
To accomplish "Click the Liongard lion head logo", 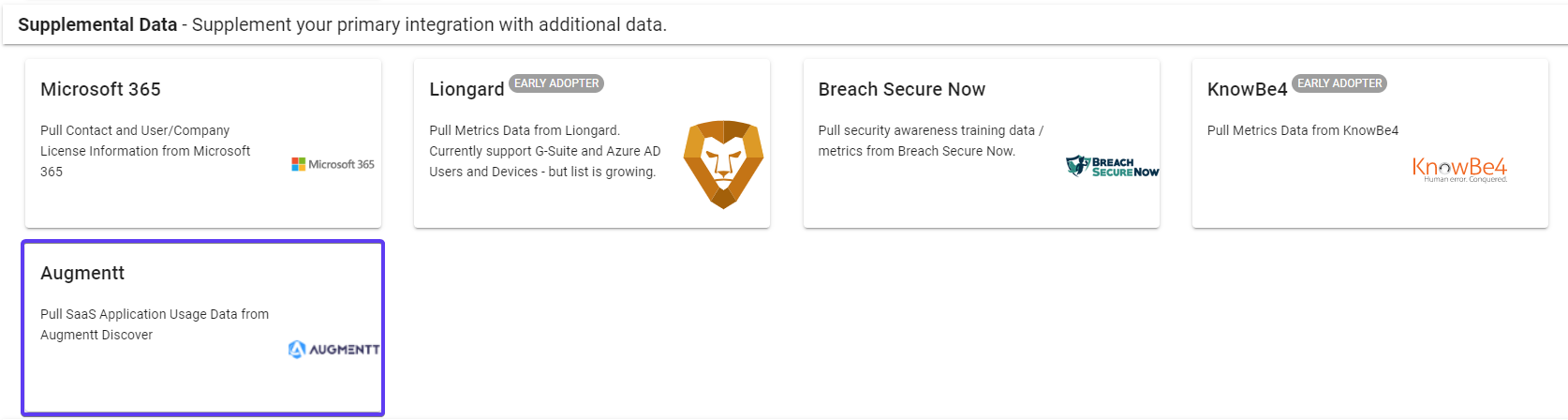I will tap(723, 164).
